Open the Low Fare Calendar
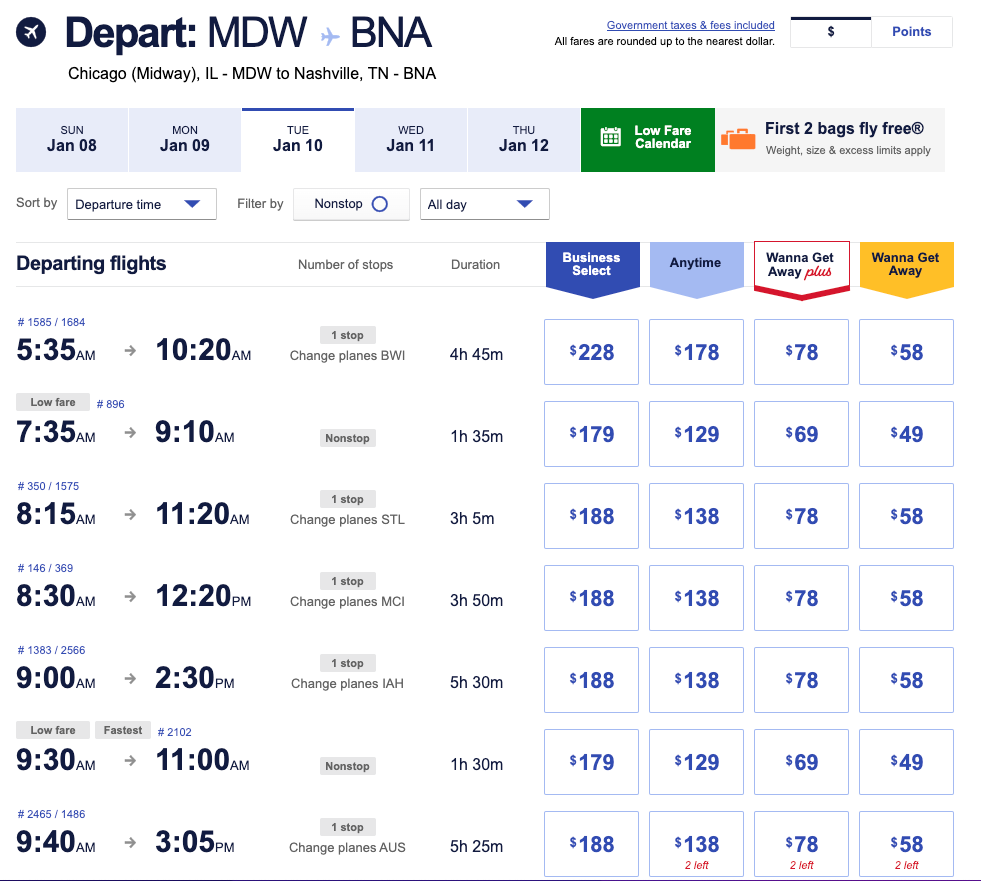The image size is (981, 881). (x=662, y=137)
